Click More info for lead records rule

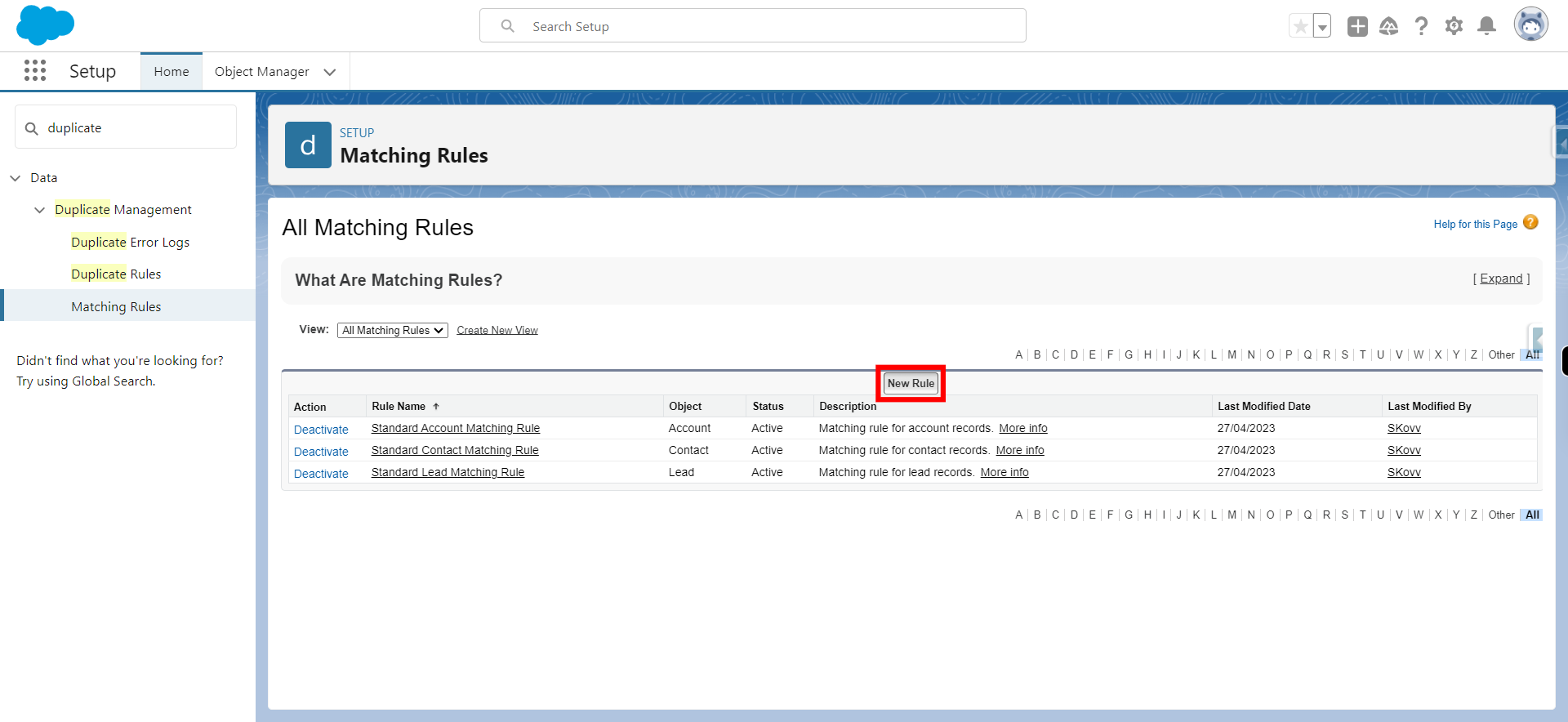(x=1004, y=472)
